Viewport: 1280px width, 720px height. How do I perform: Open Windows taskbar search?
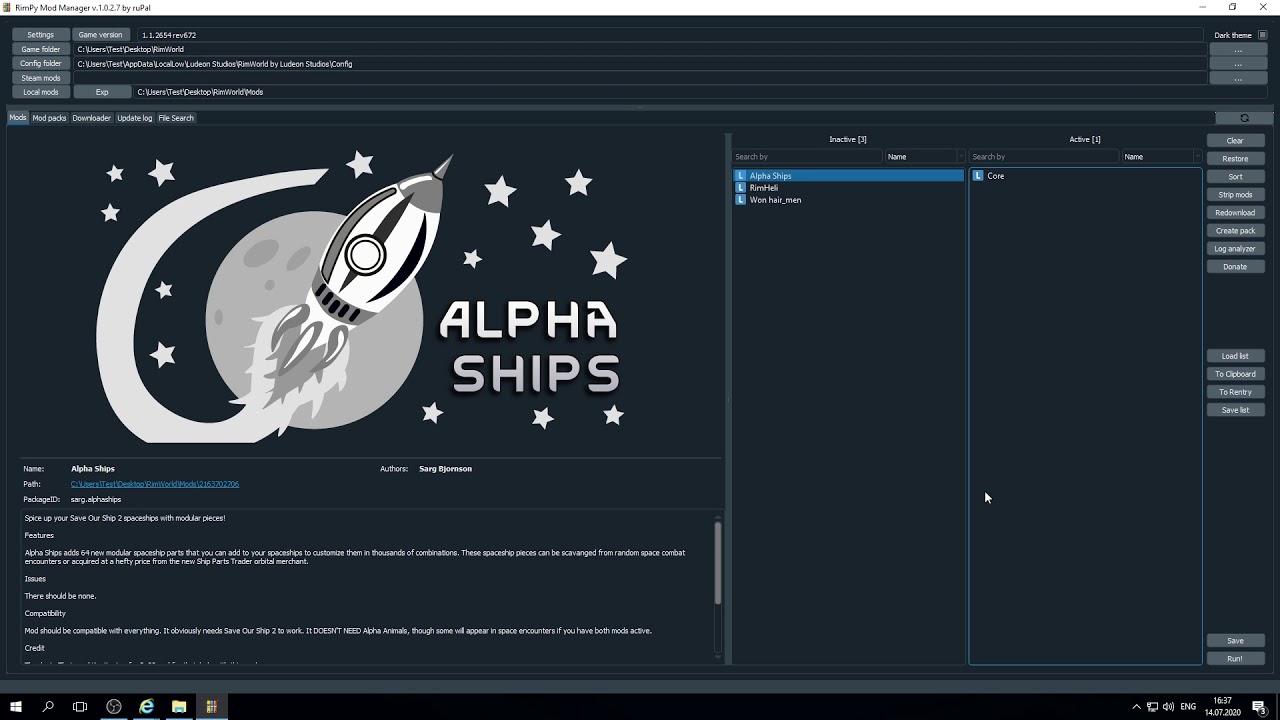coord(48,707)
